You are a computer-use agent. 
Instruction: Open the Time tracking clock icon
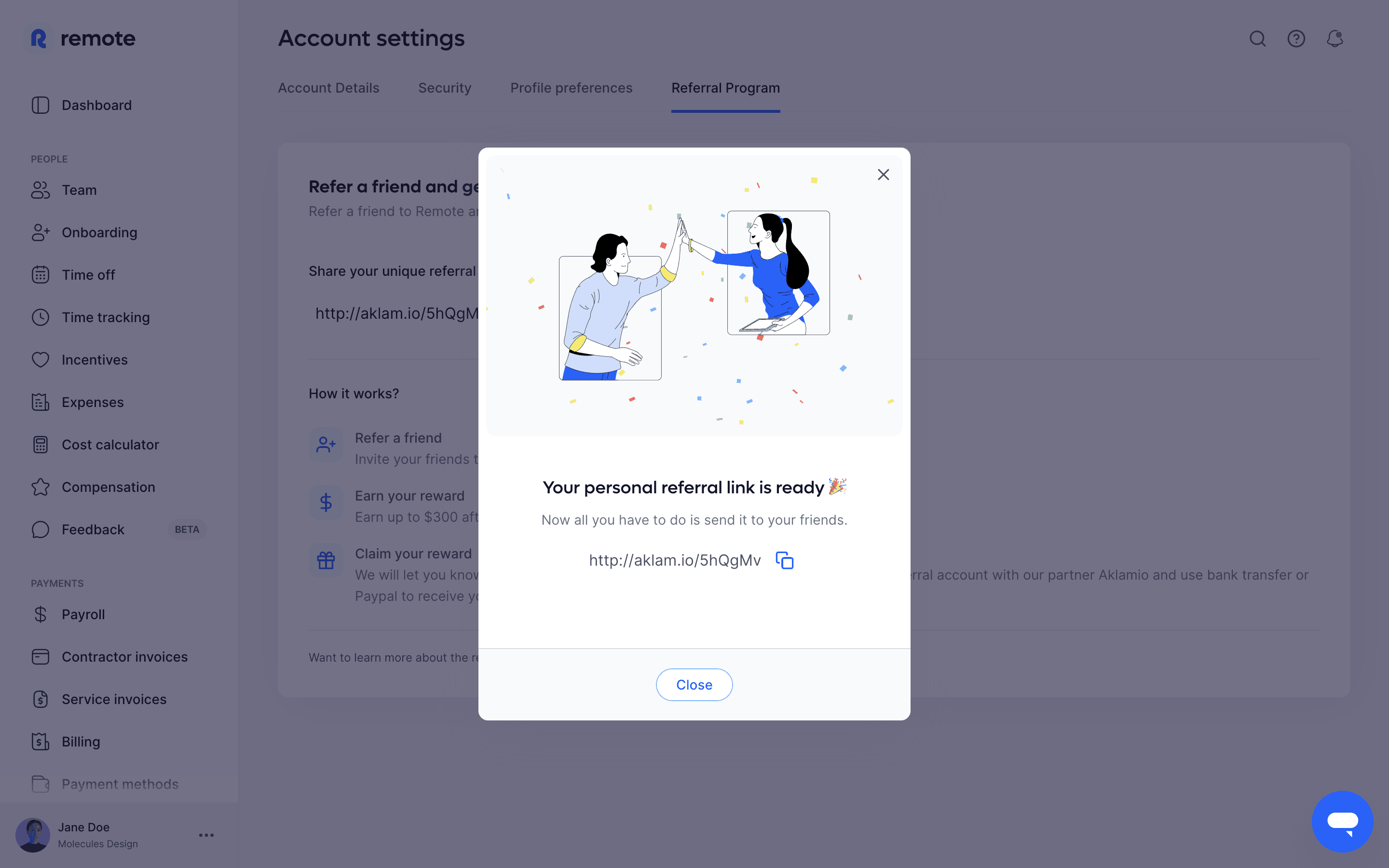pyautogui.click(x=40, y=317)
